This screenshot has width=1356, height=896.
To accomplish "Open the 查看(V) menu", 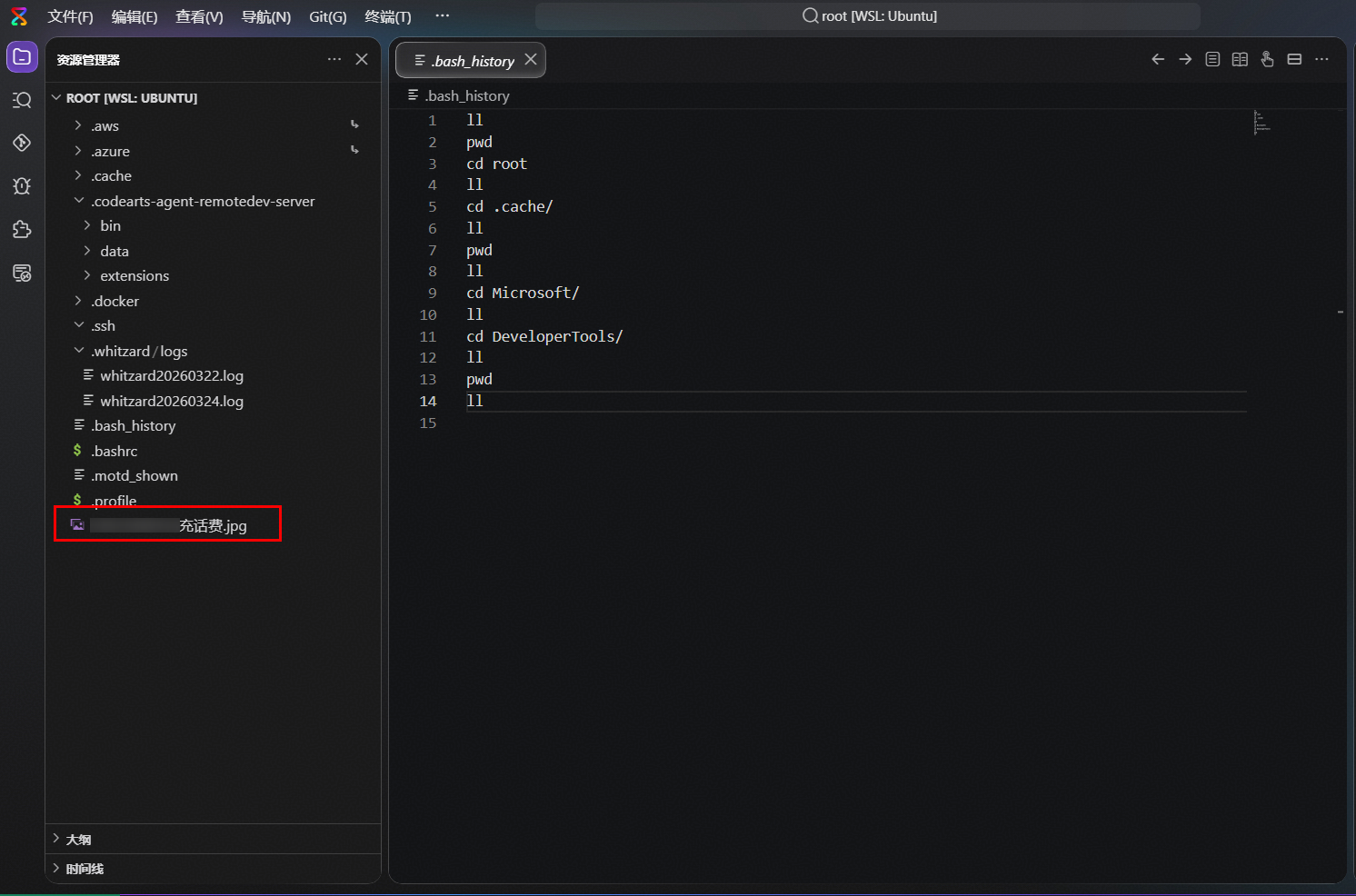I will tap(199, 16).
